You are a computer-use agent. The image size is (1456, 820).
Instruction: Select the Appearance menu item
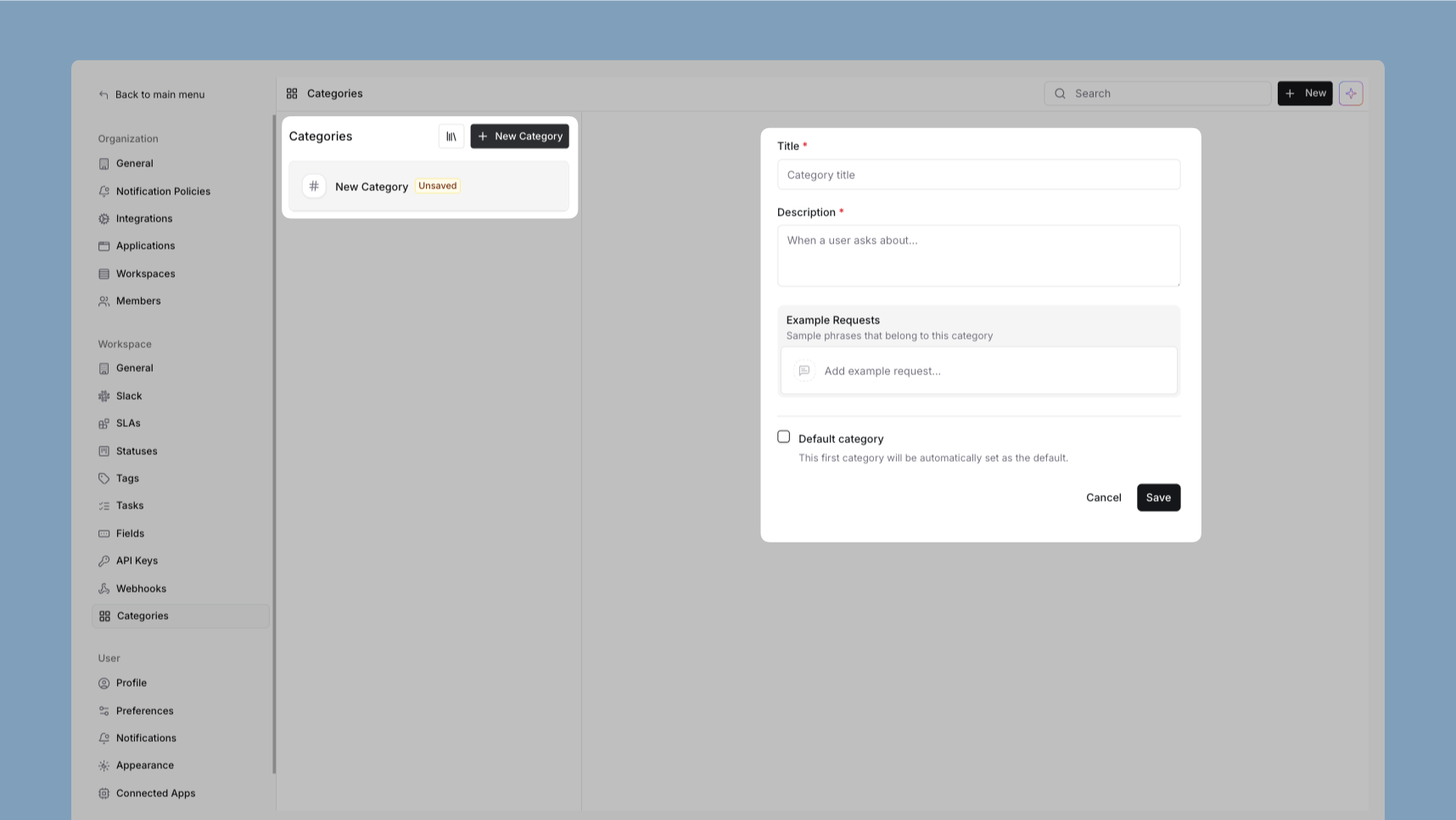(x=144, y=766)
